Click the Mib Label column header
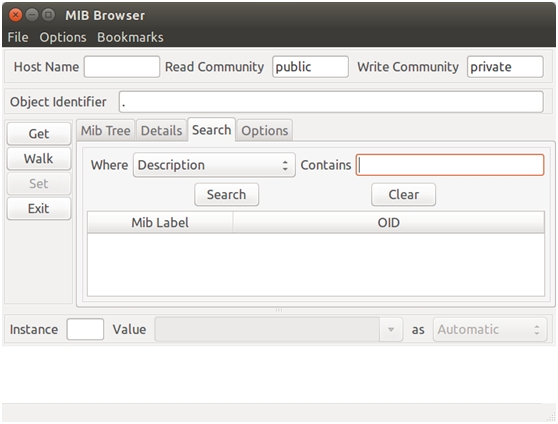The image size is (558, 424). point(160,223)
